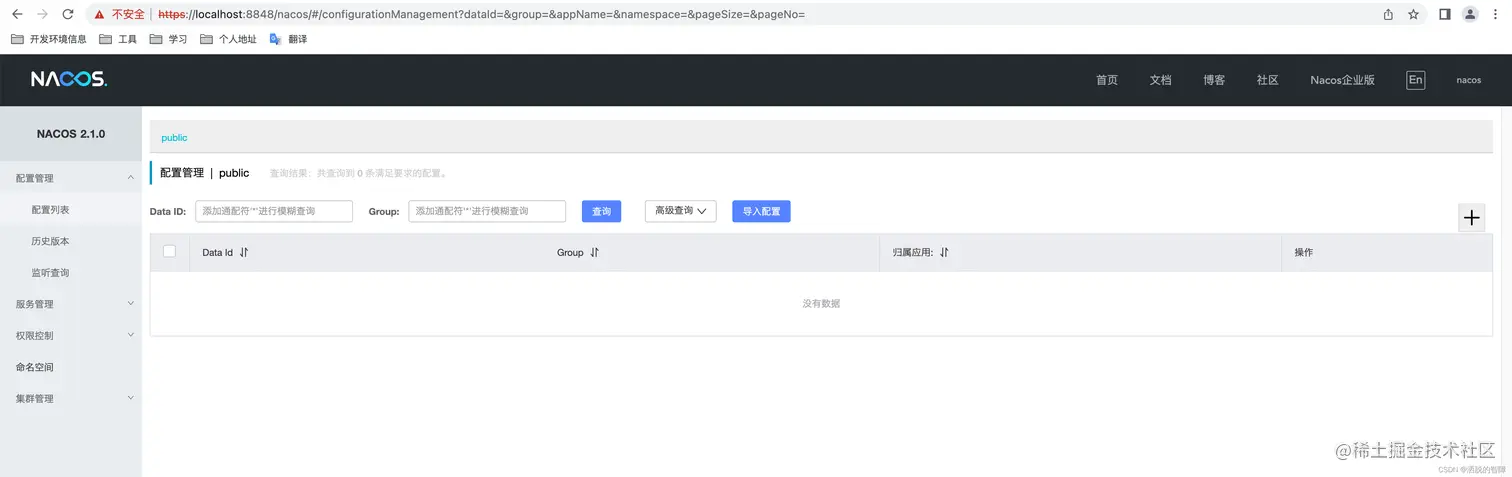Click the 没有数据 empty table message
The image size is (1512, 477).
pyautogui.click(x=821, y=303)
